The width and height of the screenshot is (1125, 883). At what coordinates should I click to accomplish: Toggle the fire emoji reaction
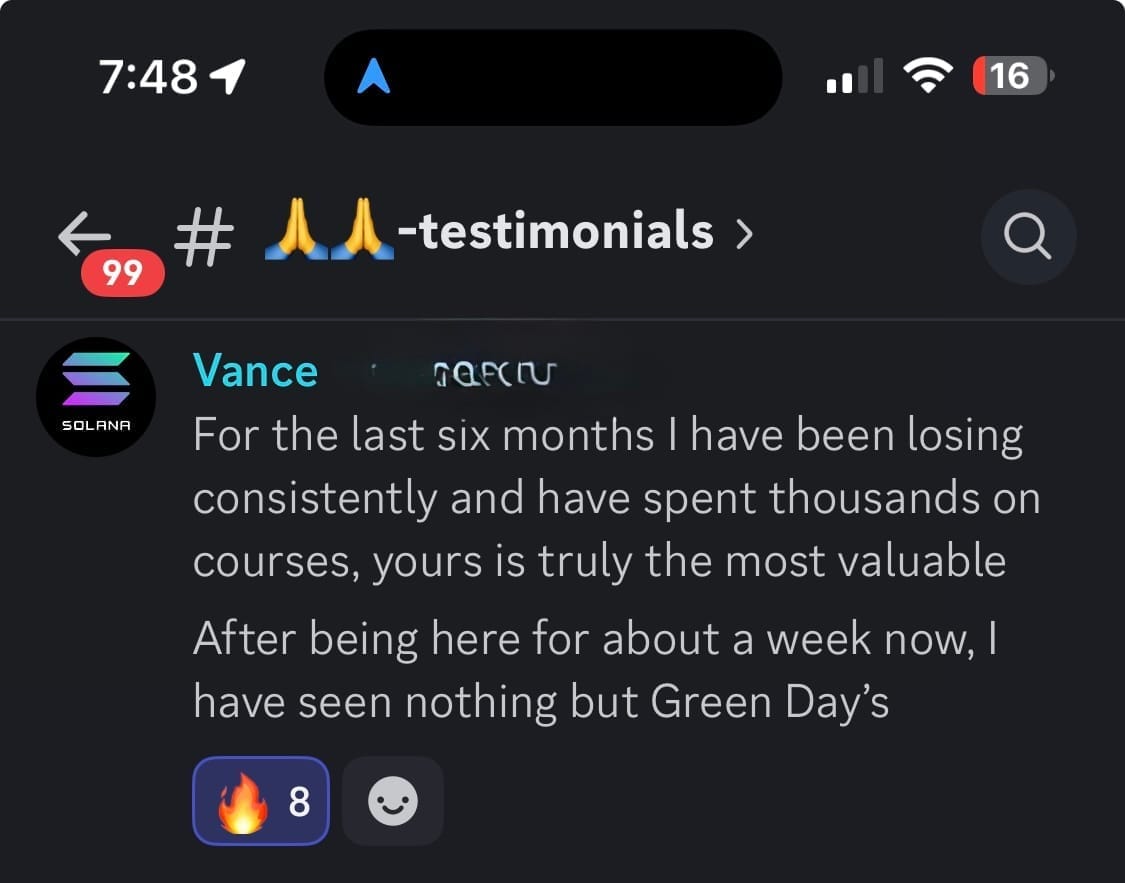click(260, 801)
